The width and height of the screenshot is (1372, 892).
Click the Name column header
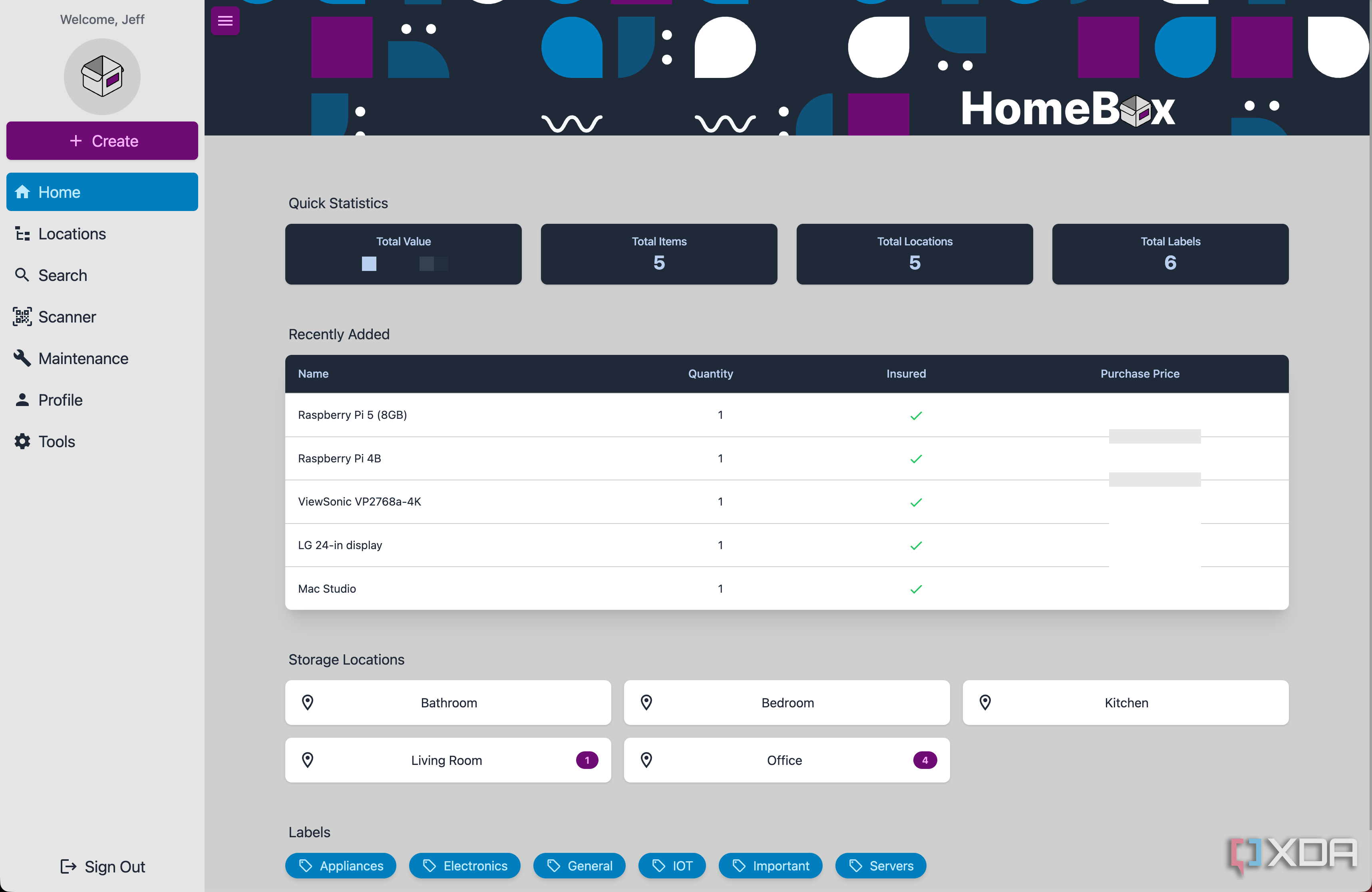[x=313, y=374]
